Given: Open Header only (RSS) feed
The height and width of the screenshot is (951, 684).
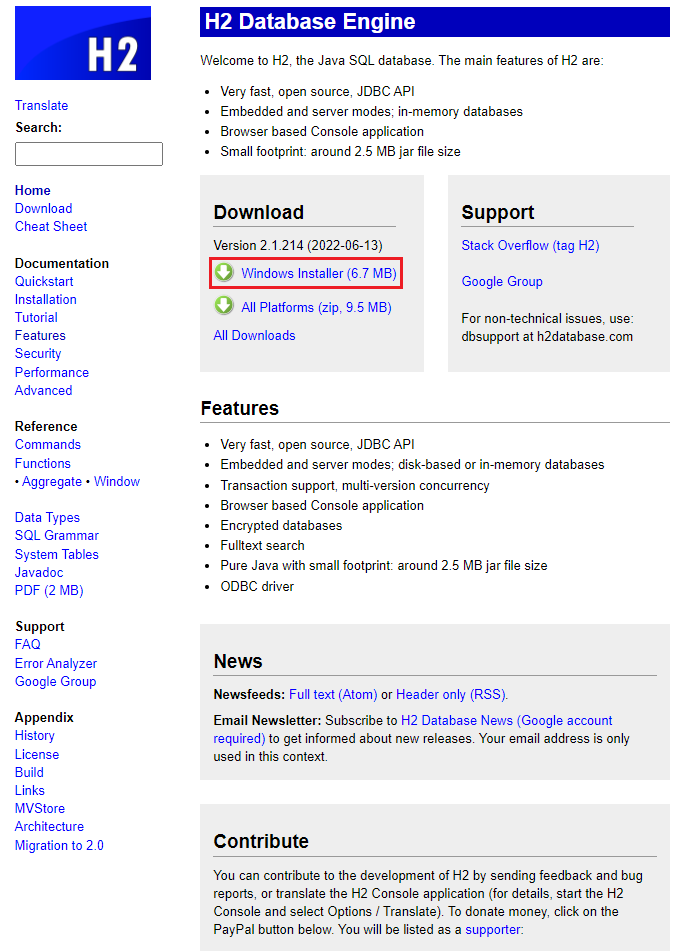Looking at the screenshot, I should 451,694.
